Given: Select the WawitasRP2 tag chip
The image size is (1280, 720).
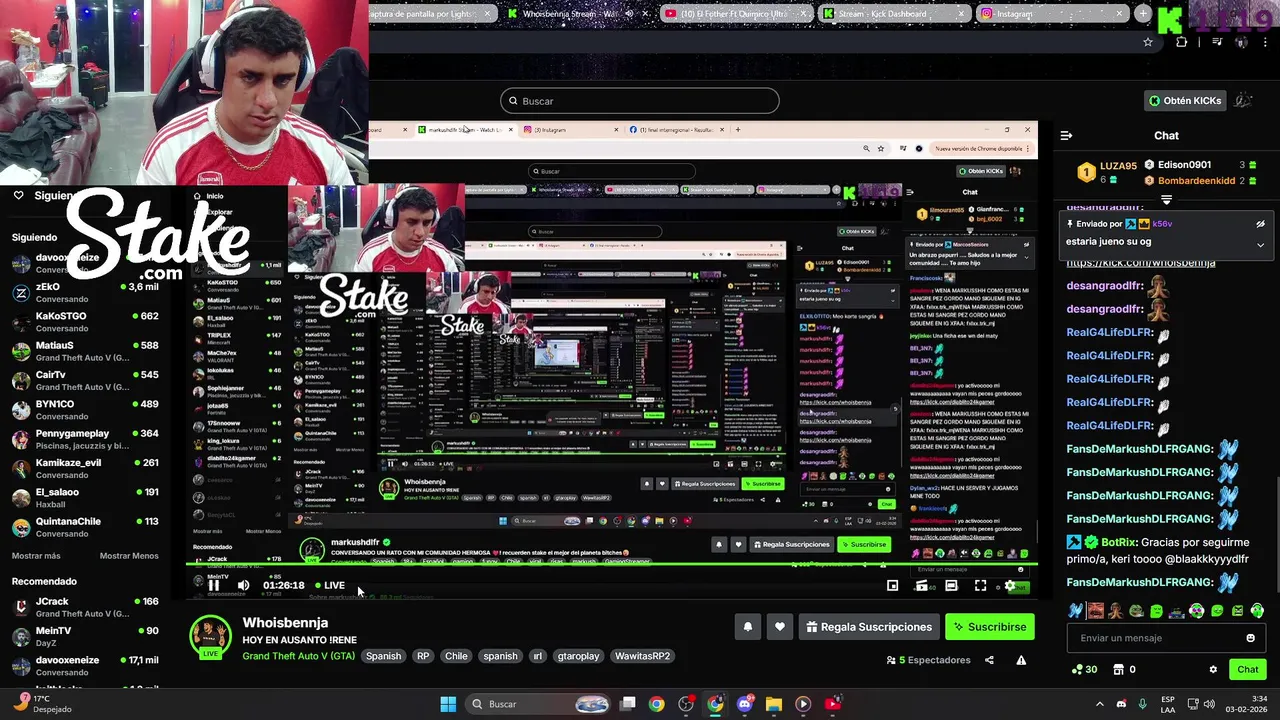Looking at the screenshot, I should tap(642, 656).
